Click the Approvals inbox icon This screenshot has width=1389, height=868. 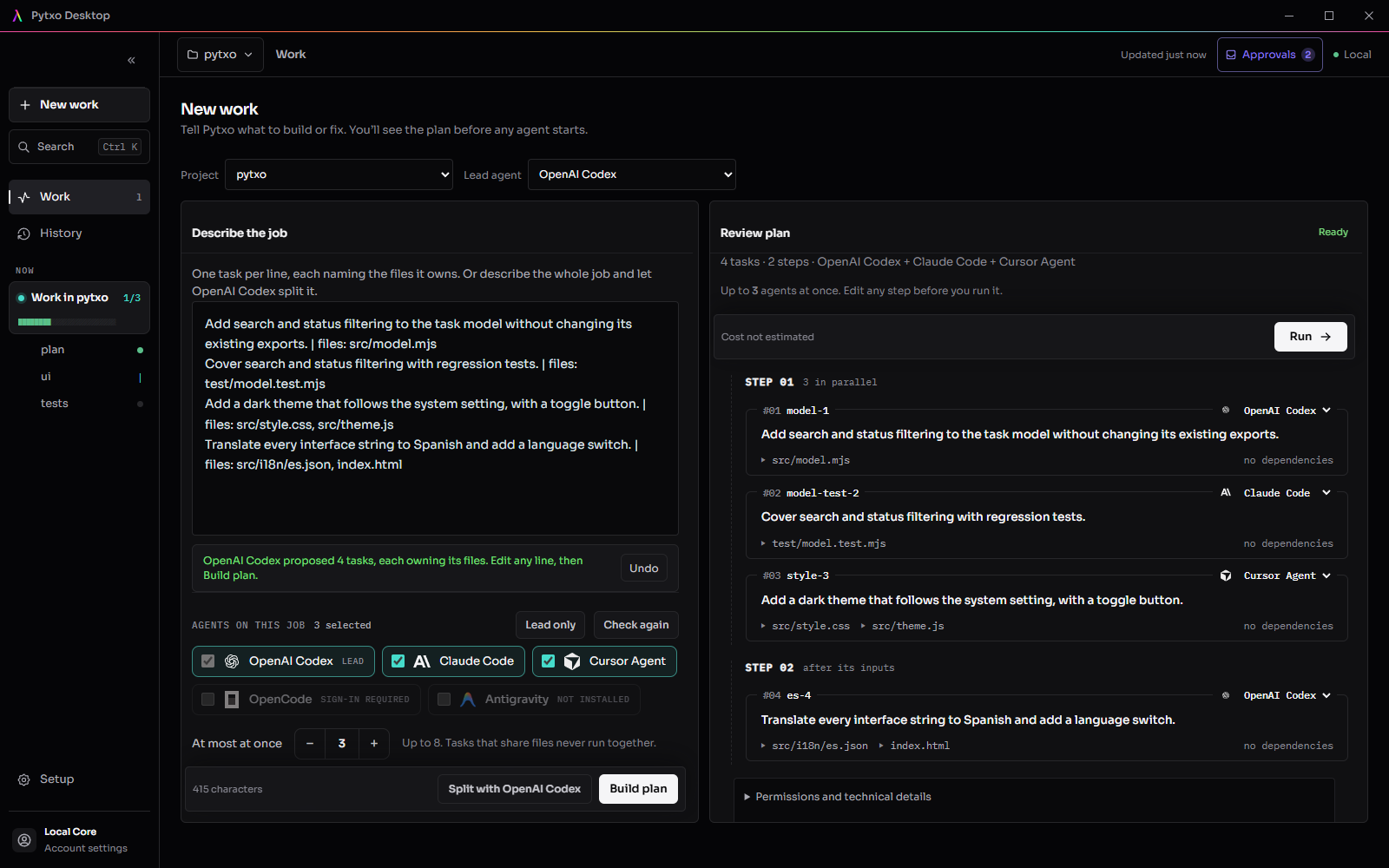point(1231,55)
